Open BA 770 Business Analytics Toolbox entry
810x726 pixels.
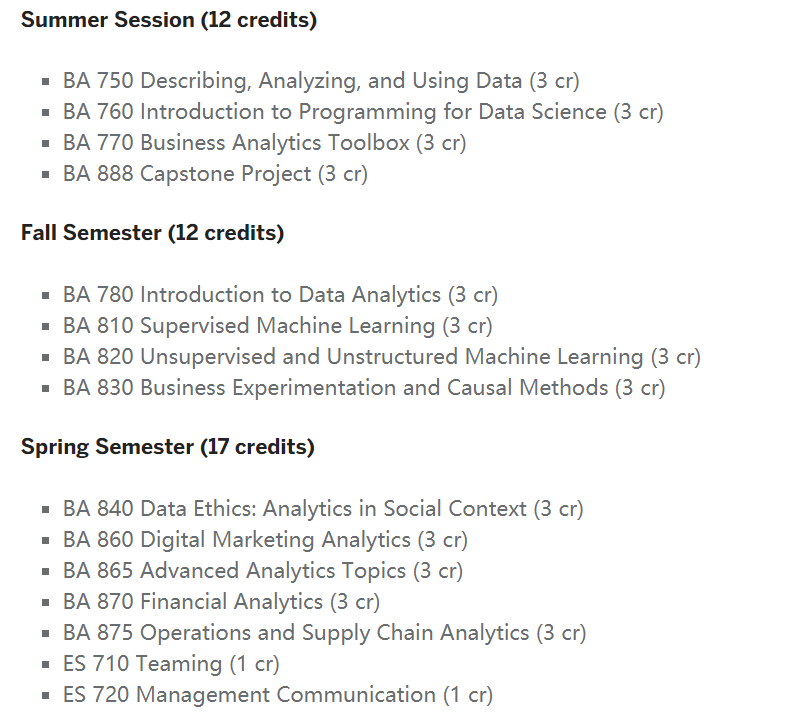coord(264,143)
